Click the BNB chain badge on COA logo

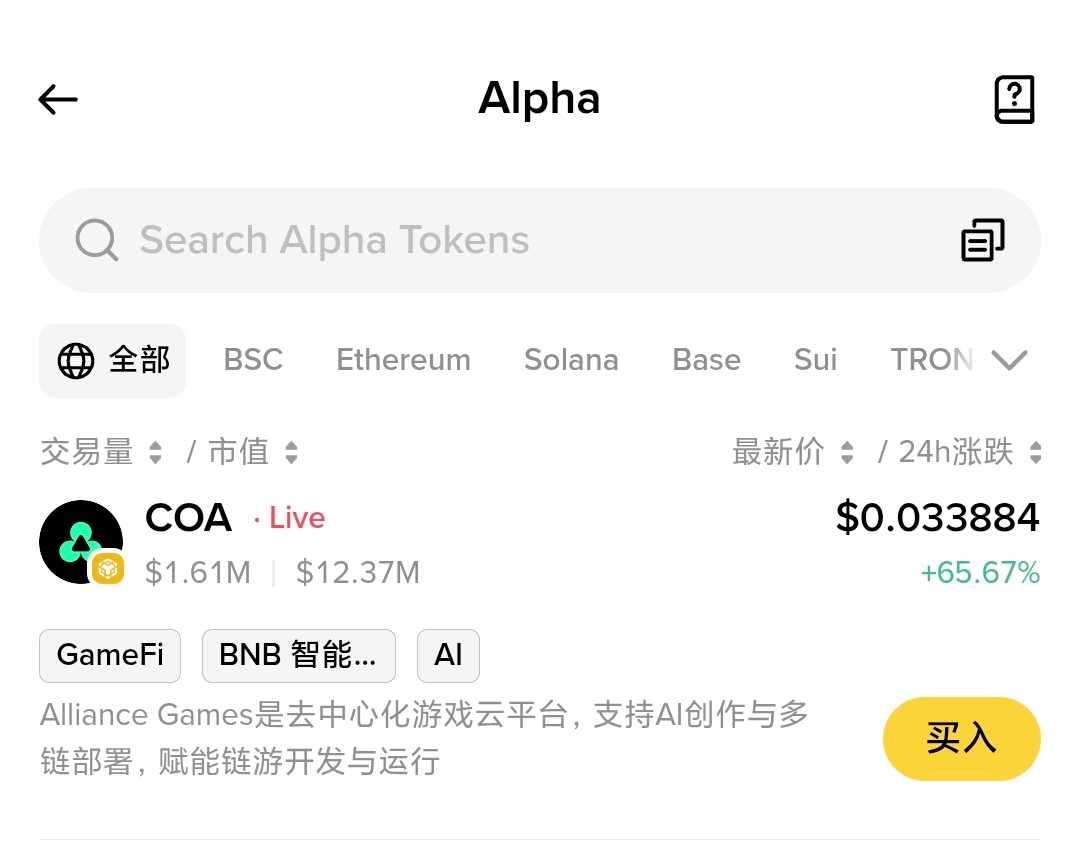click(108, 568)
